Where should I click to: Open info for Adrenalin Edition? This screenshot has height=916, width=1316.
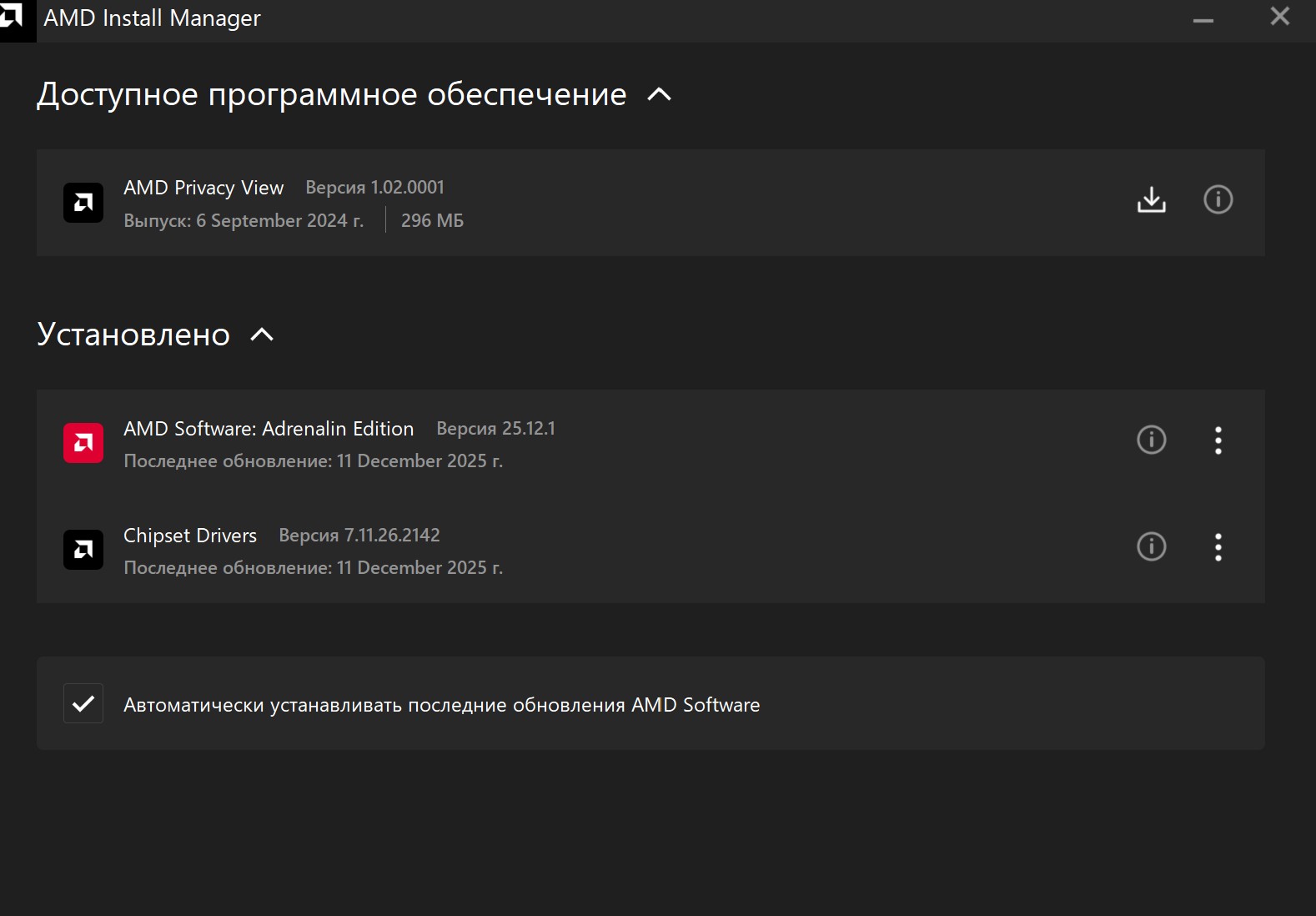(1152, 440)
